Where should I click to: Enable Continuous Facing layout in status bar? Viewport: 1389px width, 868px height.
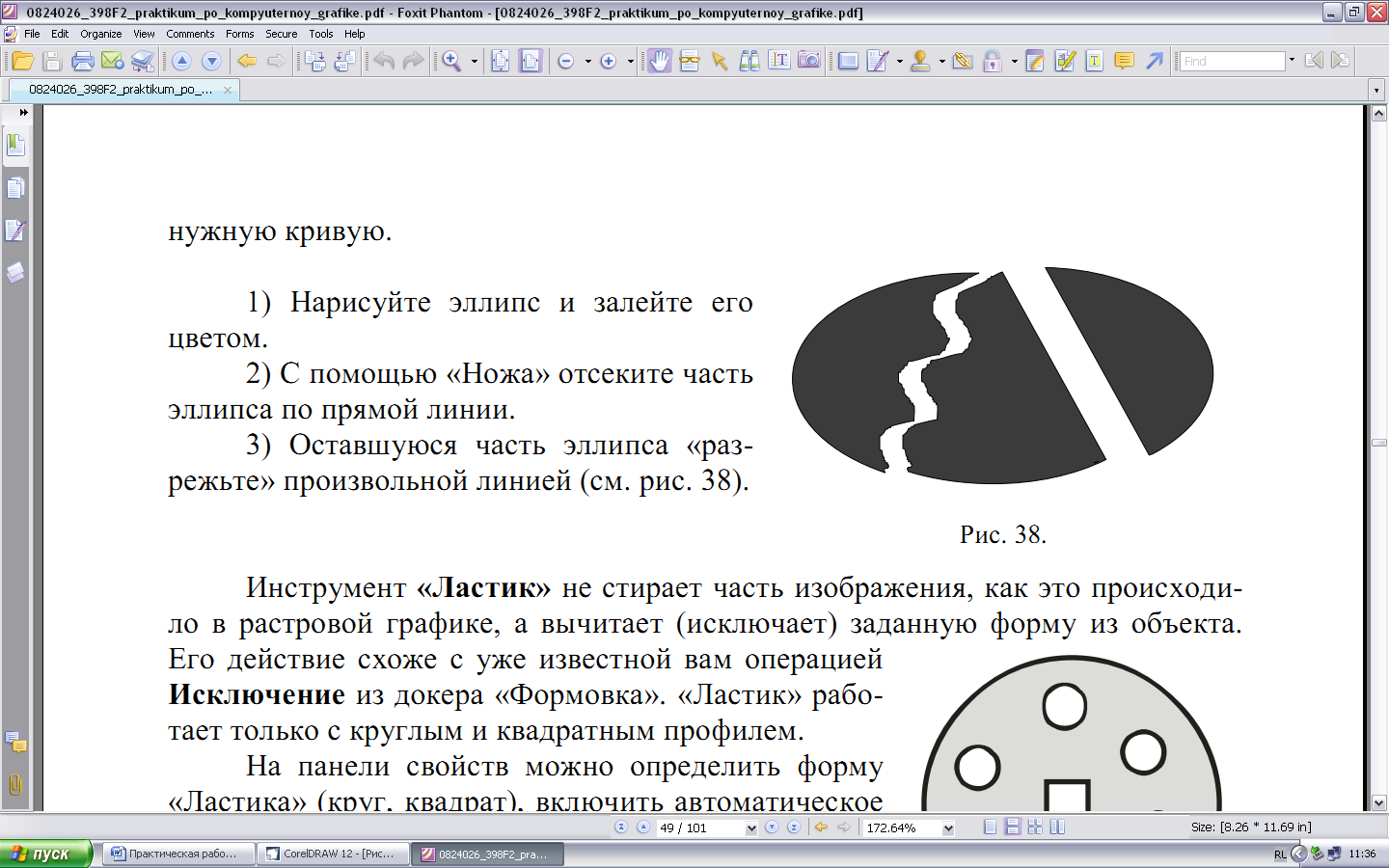1035,827
